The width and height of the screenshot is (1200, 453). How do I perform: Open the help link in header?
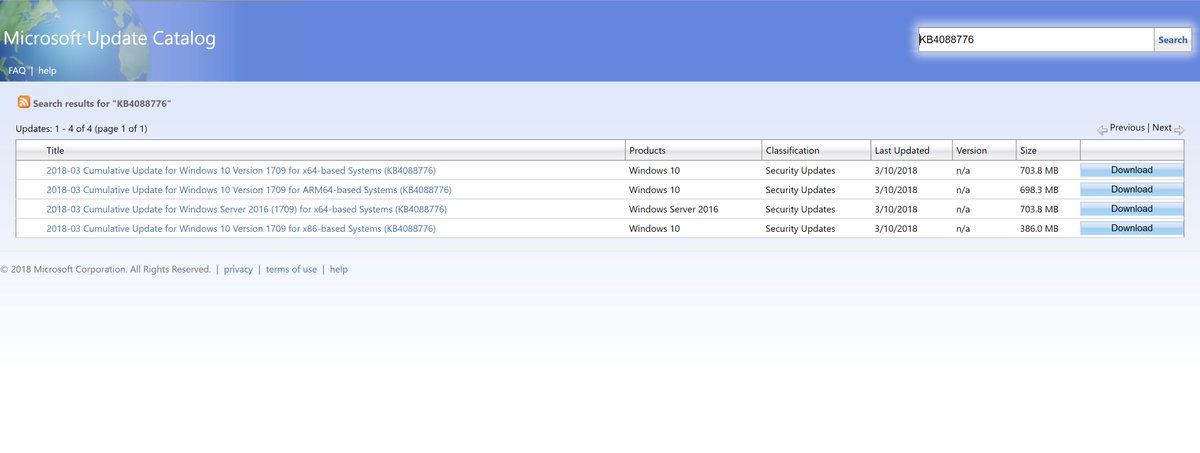point(47,71)
